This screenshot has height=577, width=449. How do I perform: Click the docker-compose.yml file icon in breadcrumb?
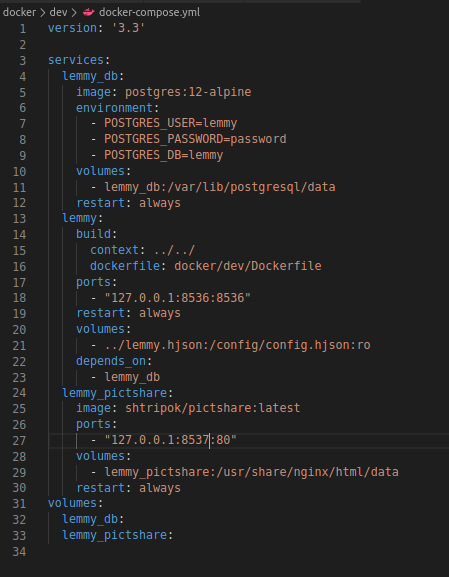coord(88,12)
